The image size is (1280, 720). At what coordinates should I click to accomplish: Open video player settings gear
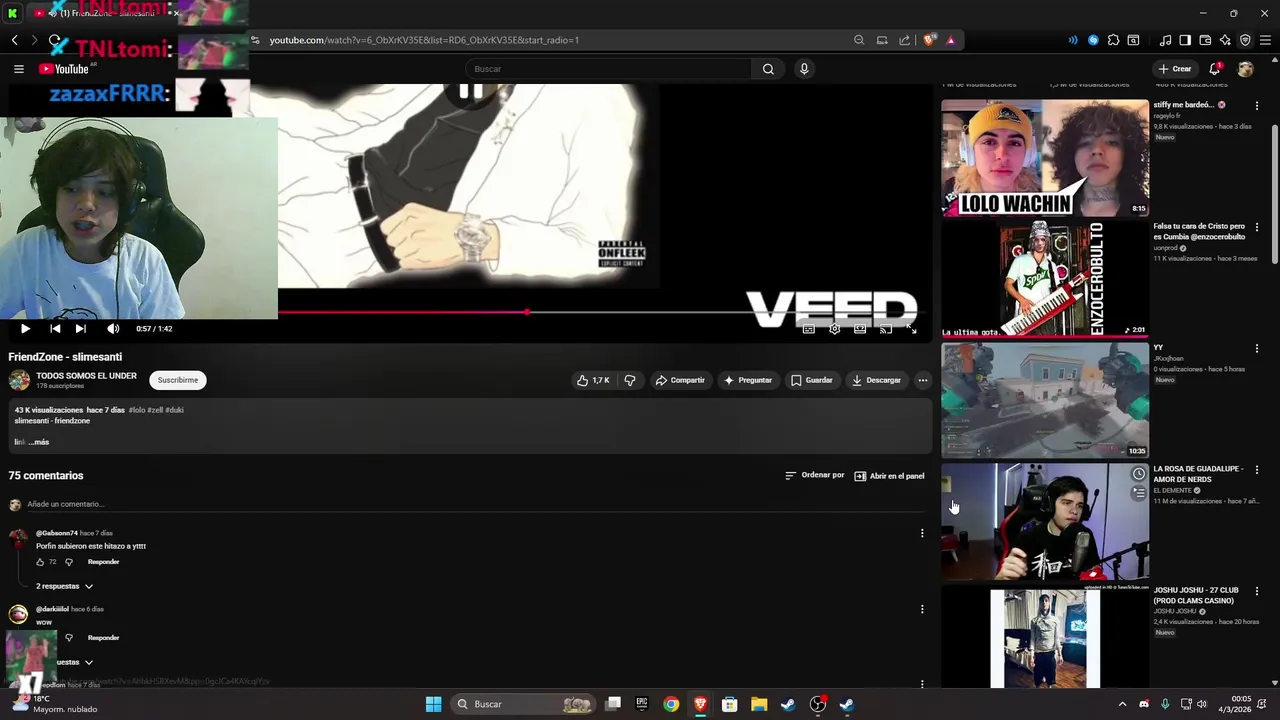(834, 328)
